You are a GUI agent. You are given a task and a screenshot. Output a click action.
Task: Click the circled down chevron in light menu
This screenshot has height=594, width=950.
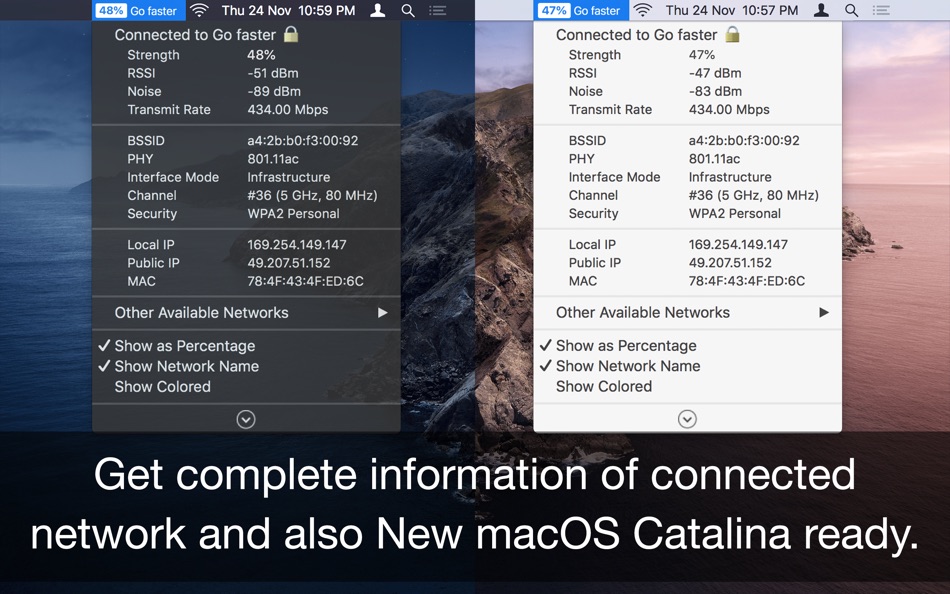[687, 419]
